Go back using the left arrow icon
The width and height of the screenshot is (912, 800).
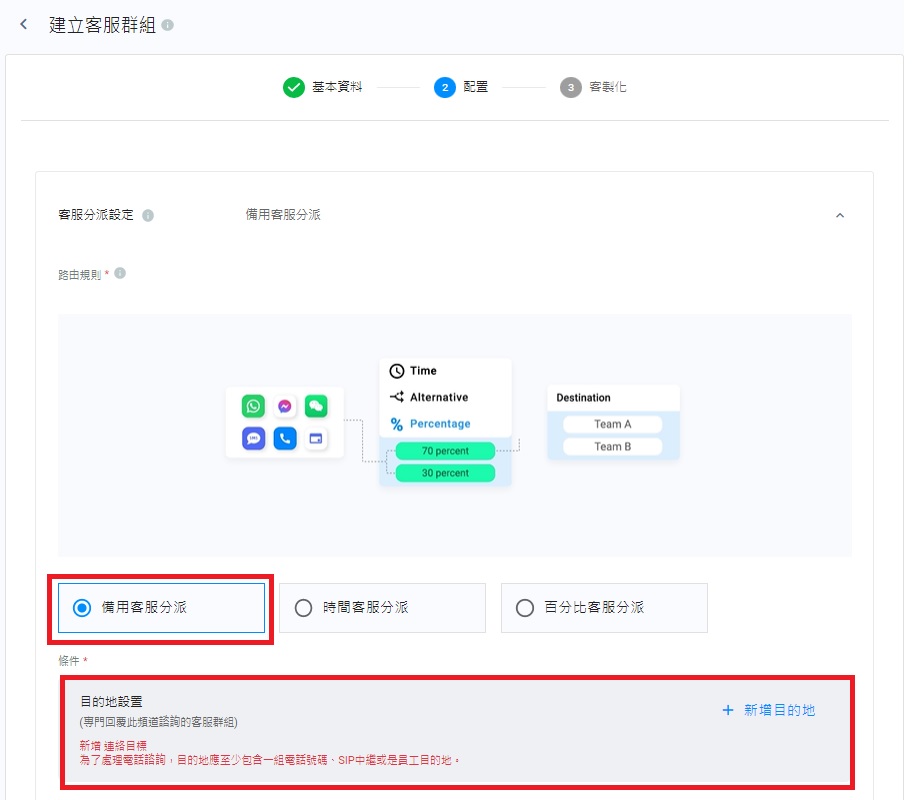pos(23,24)
